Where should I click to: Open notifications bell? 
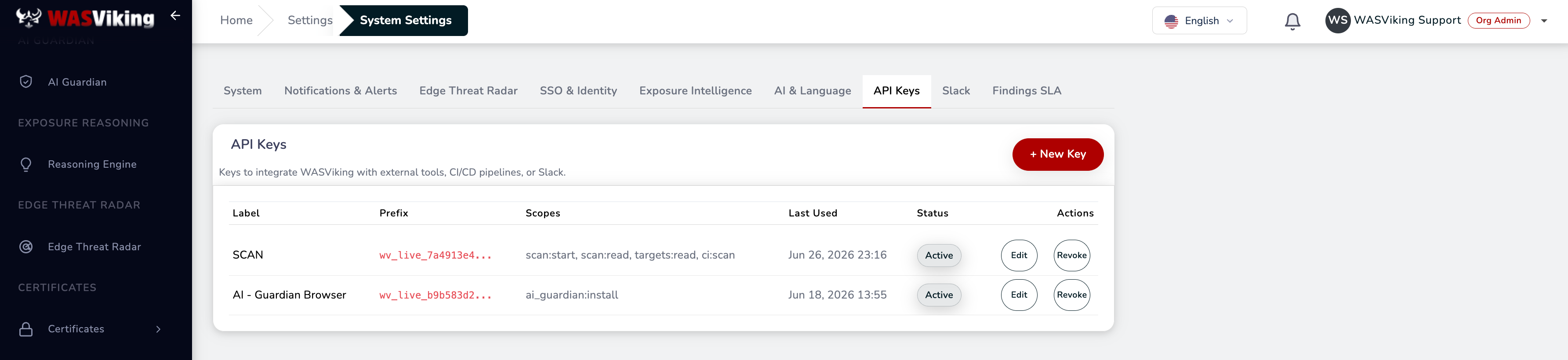[1292, 21]
